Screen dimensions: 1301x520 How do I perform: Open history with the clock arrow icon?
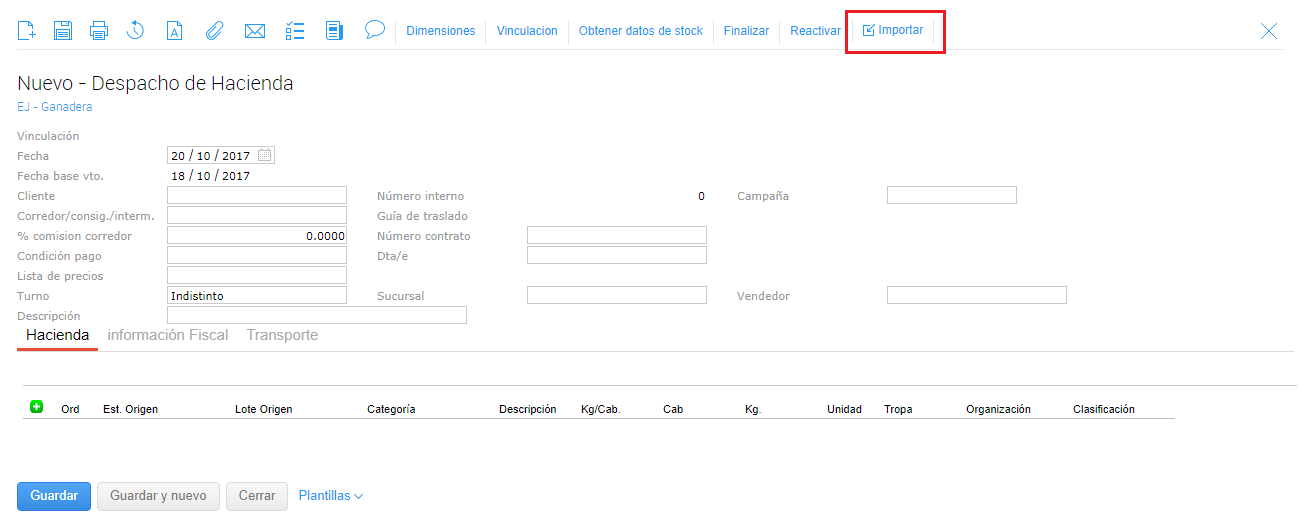pos(135,31)
